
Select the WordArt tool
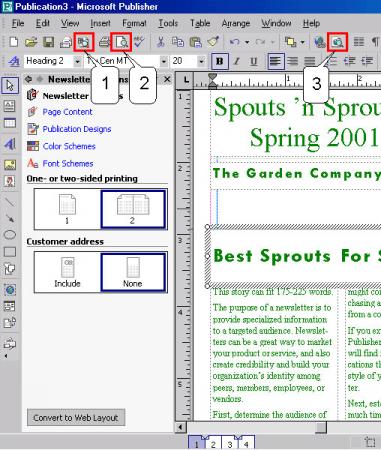click(x=9, y=144)
